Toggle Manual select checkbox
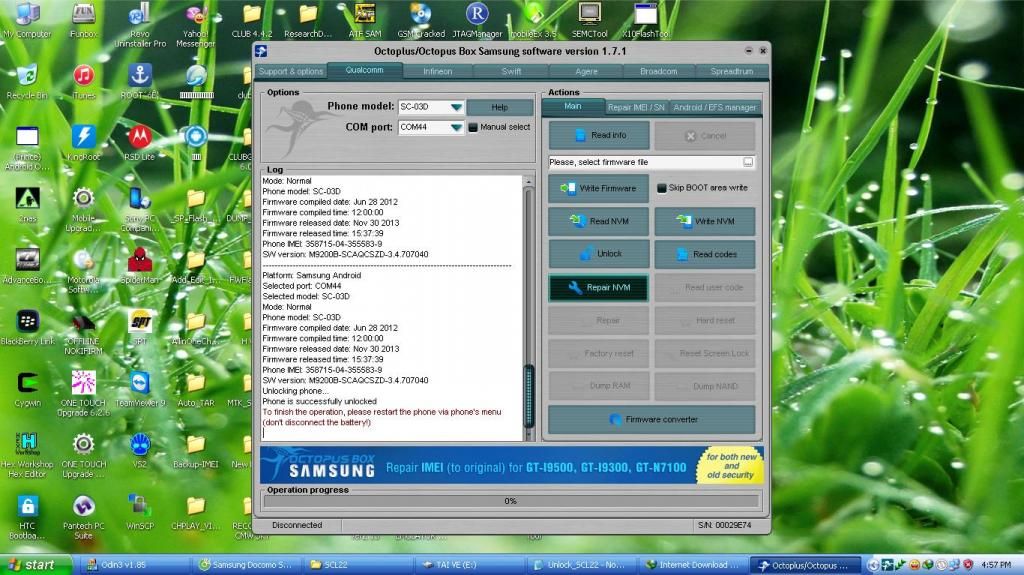The height and width of the screenshot is (575, 1024). [x=473, y=127]
